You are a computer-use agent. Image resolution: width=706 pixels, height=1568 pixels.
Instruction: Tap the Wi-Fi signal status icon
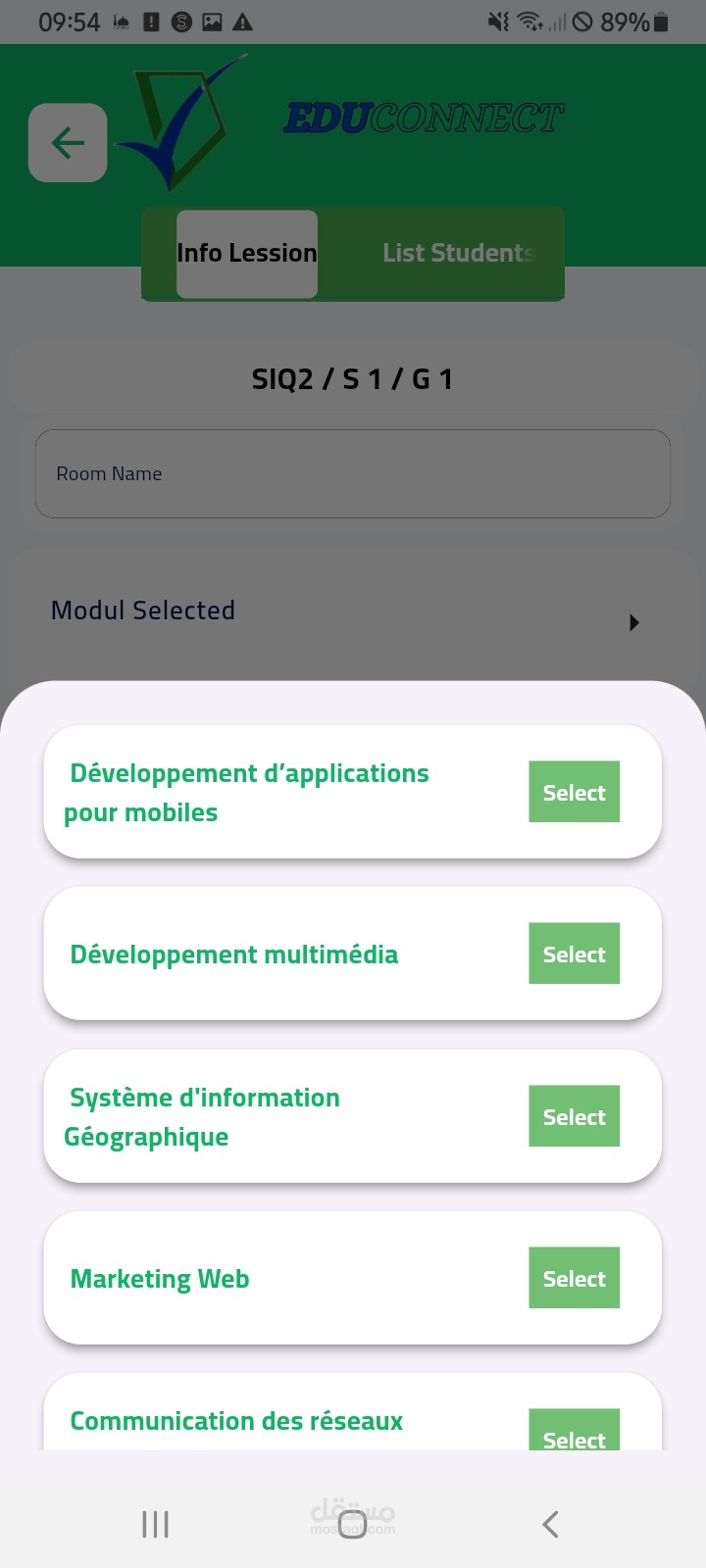pos(529,22)
